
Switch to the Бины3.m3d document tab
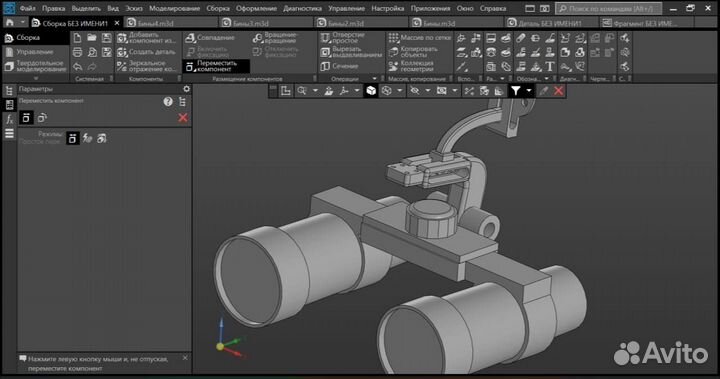coord(265,23)
